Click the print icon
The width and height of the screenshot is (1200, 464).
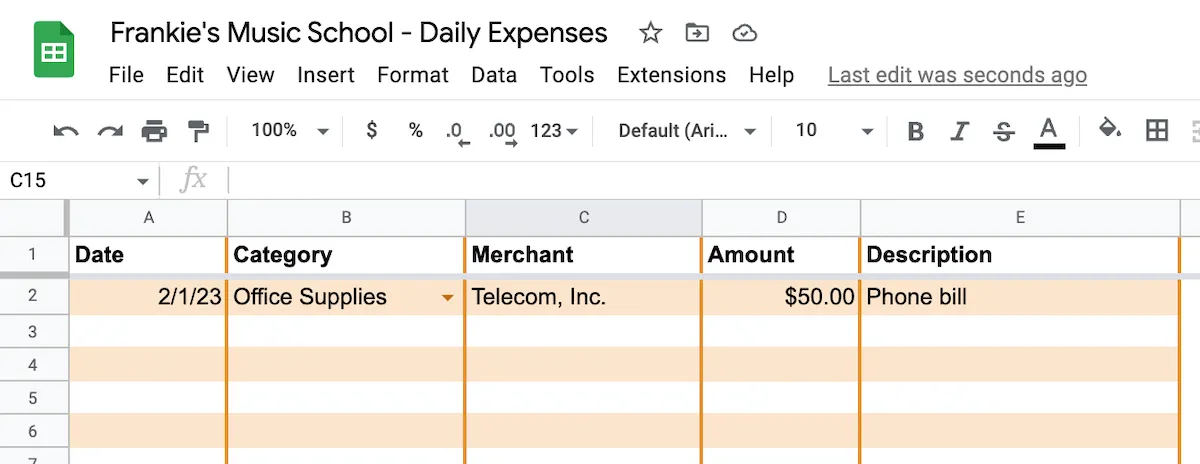pyautogui.click(x=154, y=130)
